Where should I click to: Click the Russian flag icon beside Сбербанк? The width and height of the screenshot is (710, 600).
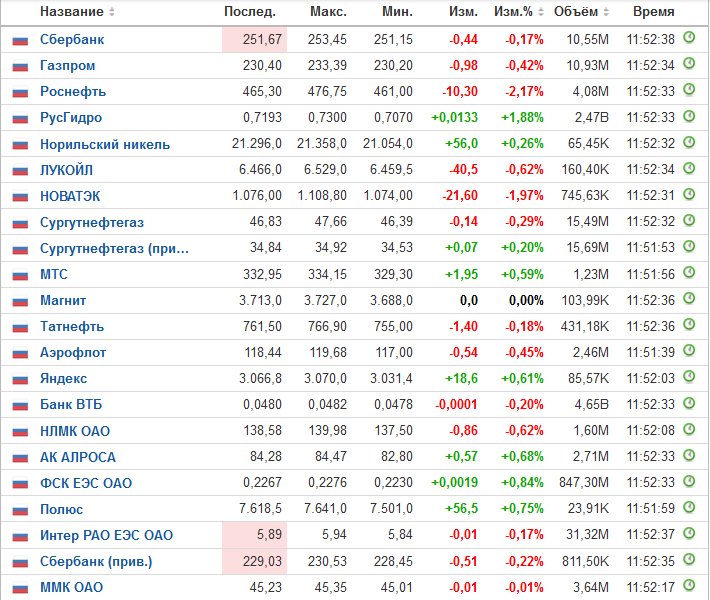tap(20, 41)
